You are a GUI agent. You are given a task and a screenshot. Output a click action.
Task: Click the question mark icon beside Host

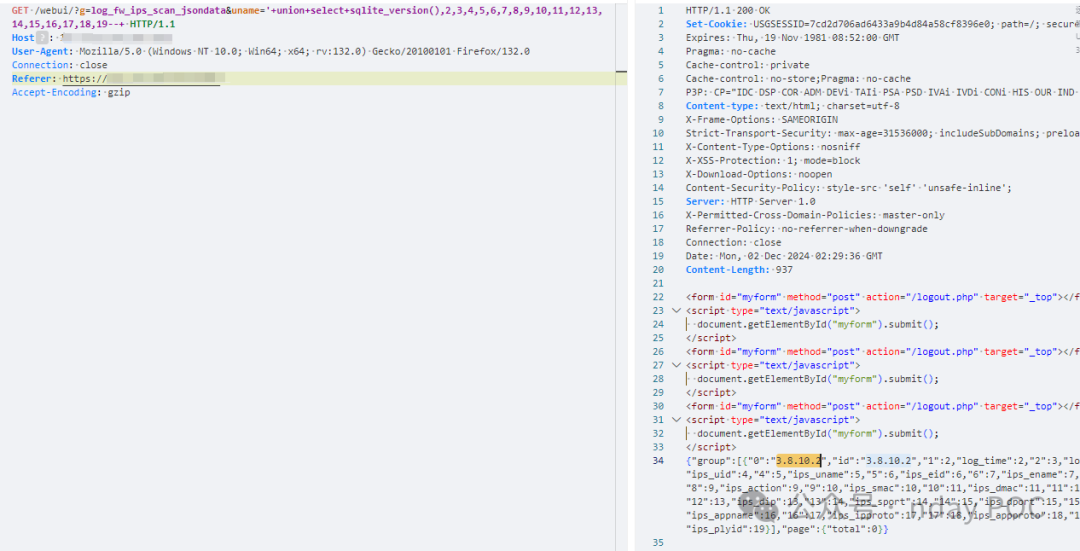[x=42, y=38]
